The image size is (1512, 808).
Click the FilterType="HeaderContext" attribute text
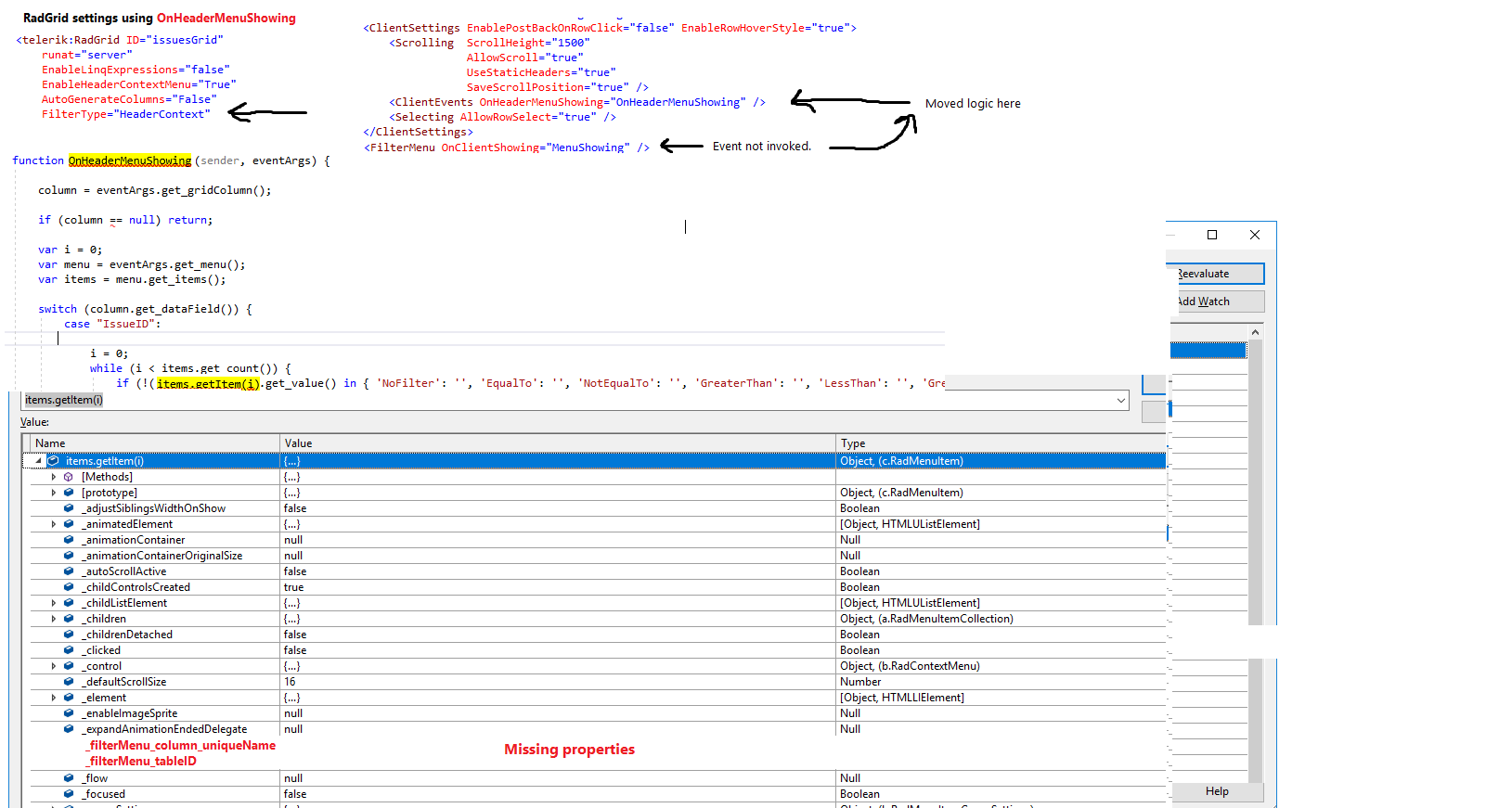coord(125,114)
